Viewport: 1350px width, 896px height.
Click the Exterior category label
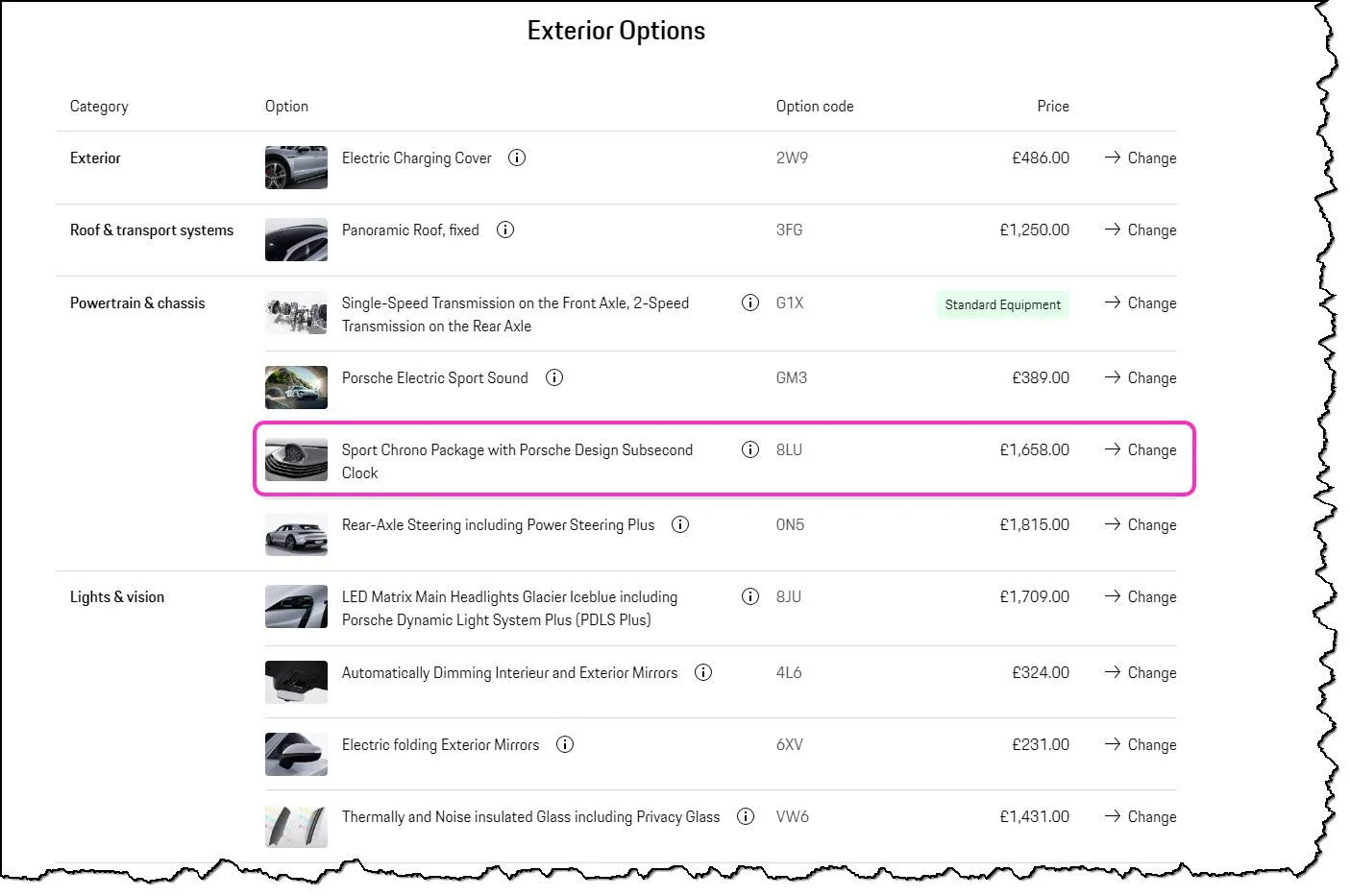pos(95,157)
